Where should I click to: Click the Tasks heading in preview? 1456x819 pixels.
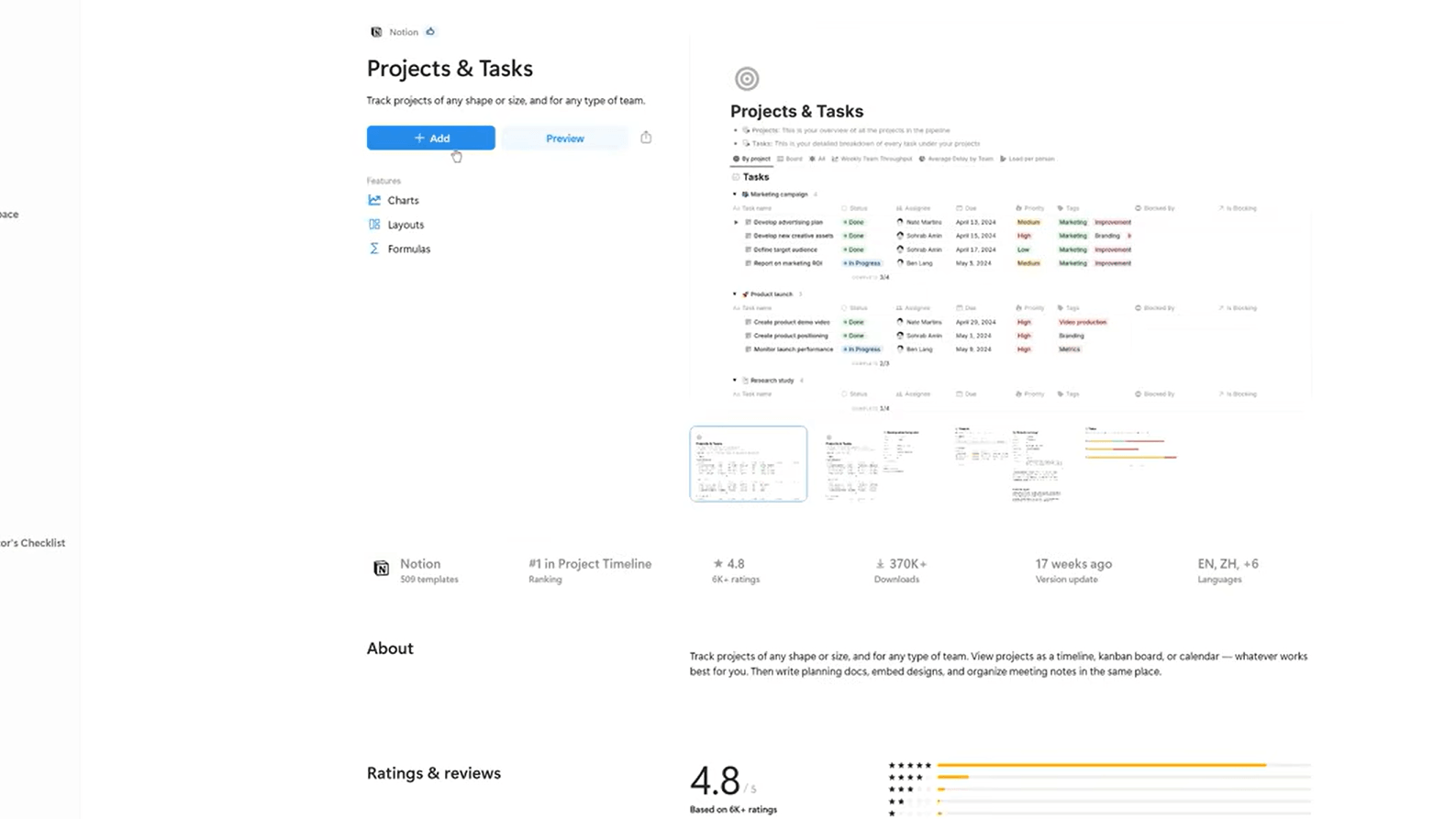pos(756,177)
